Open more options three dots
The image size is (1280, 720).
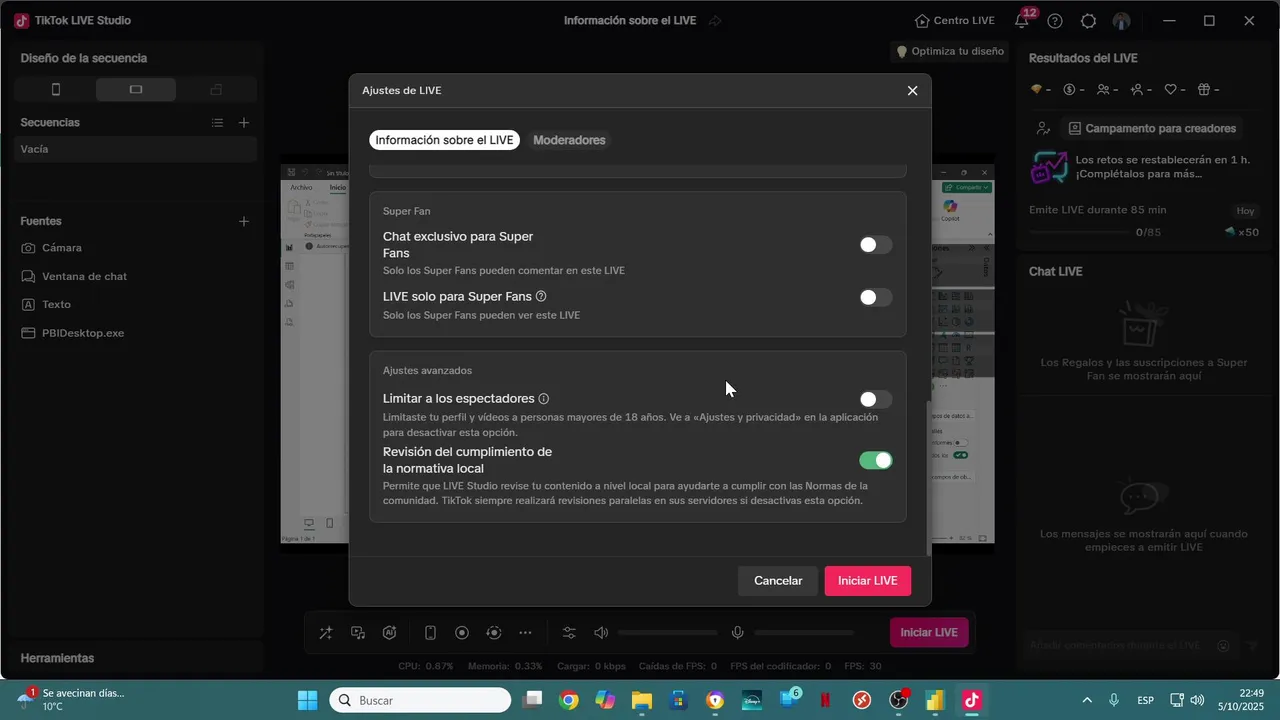[x=526, y=633]
